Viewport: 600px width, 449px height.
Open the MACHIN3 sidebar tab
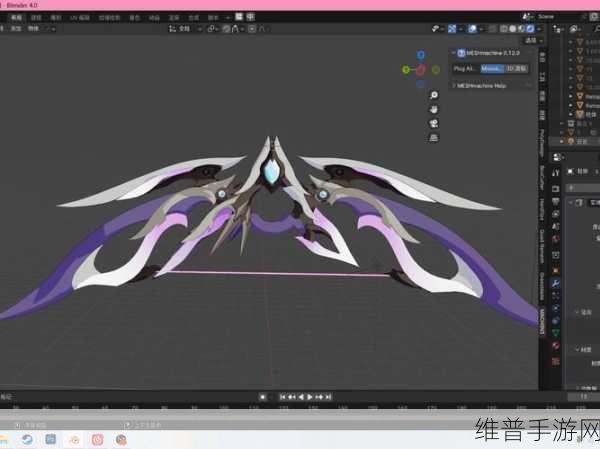(542, 322)
